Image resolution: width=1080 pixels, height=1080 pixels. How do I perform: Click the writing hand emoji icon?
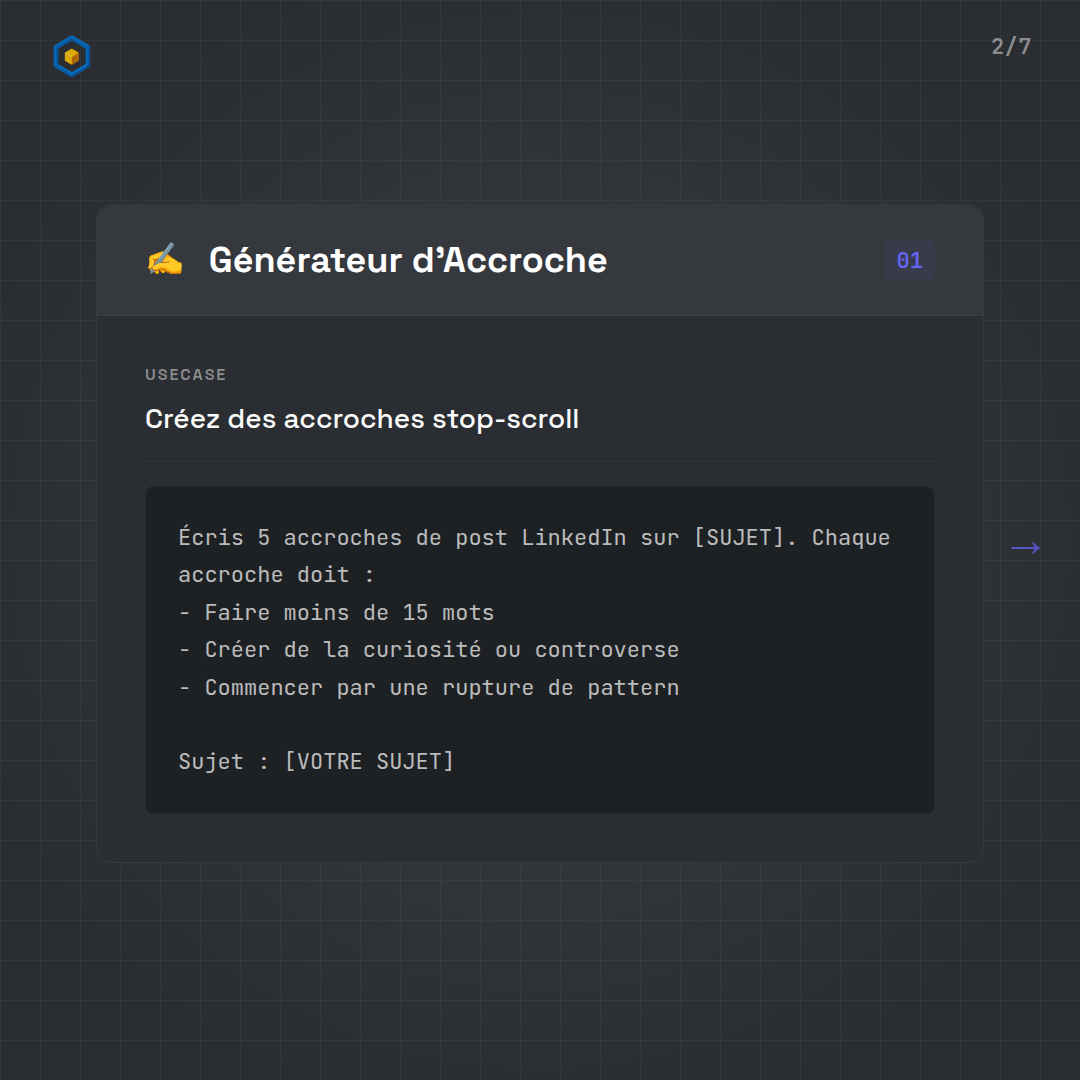[165, 260]
